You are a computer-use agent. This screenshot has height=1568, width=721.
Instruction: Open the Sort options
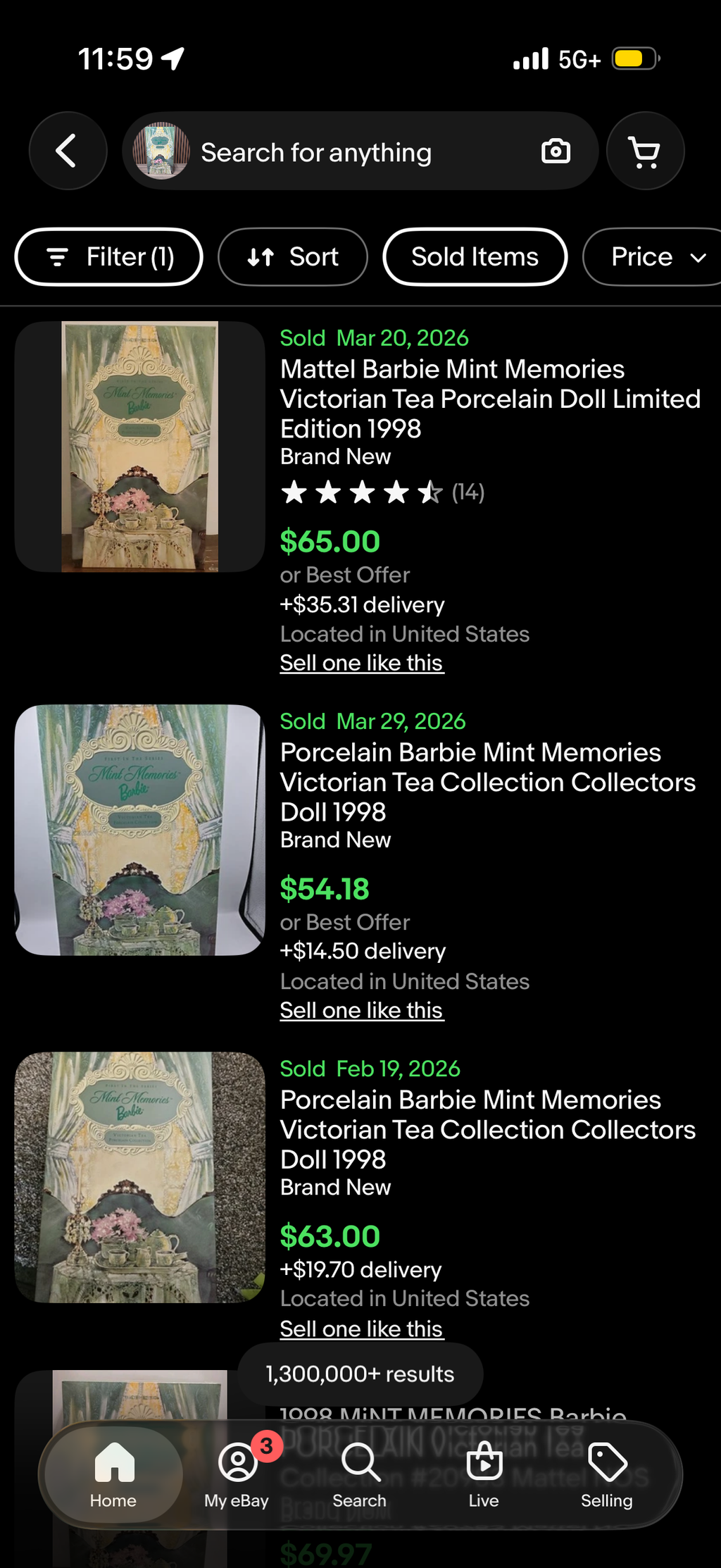293,257
